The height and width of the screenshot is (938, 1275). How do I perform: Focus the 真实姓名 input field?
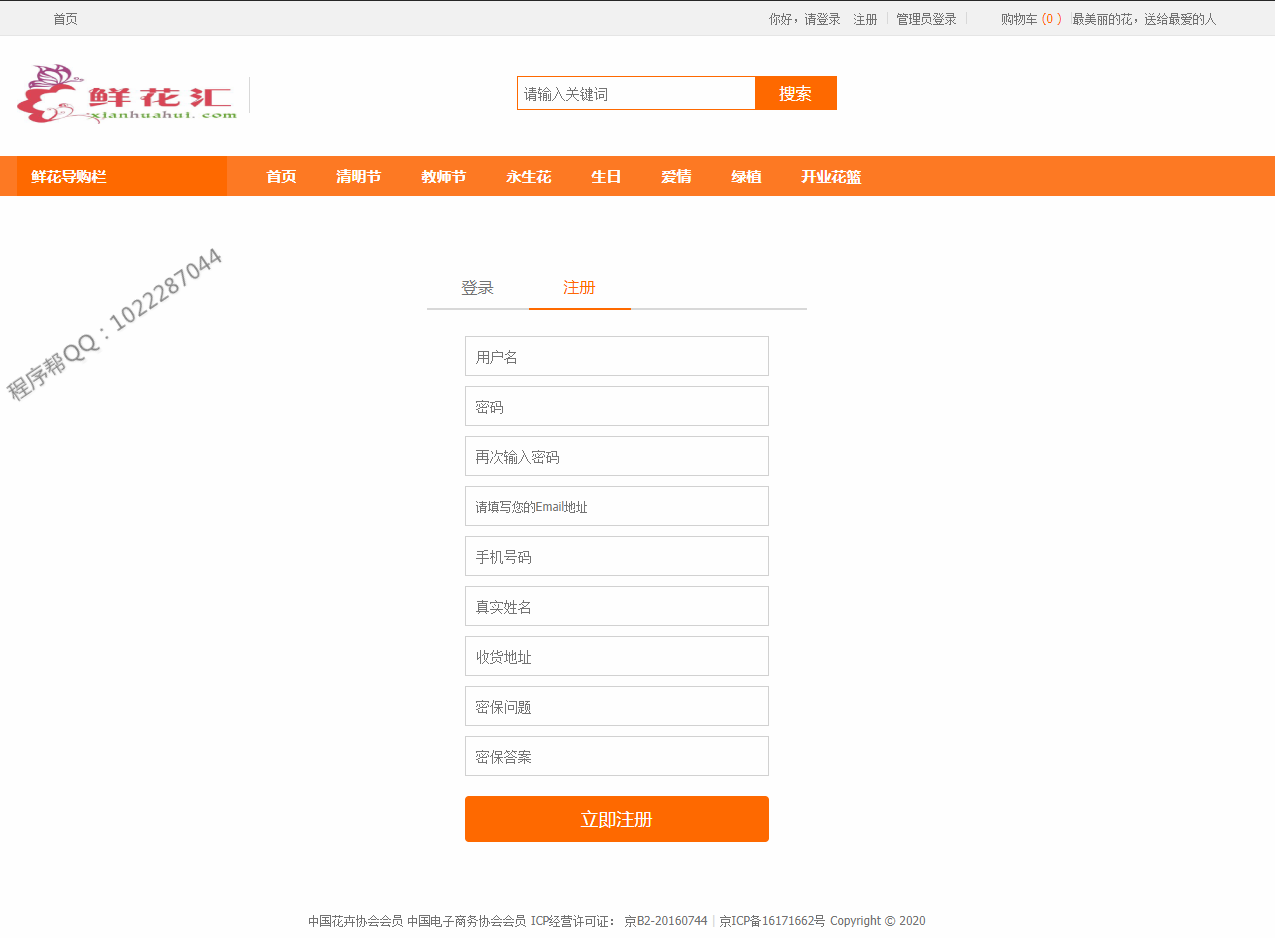click(617, 606)
